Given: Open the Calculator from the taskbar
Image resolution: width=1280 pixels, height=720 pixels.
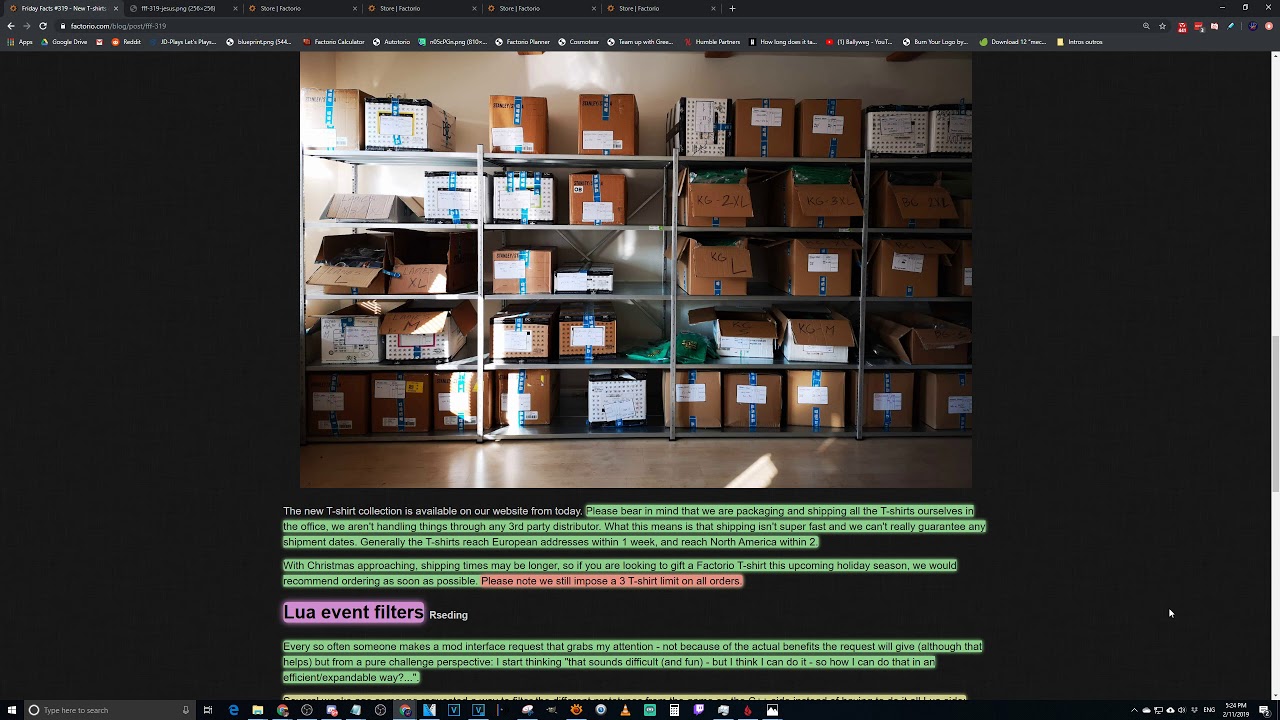Looking at the screenshot, I should (674, 710).
